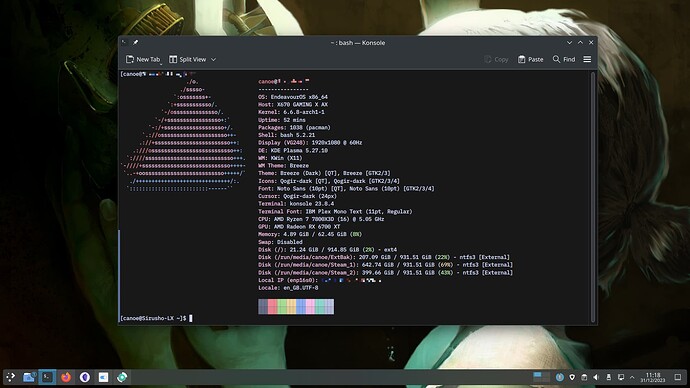Click the Icons: Qogir-dark line

[x=329, y=181]
